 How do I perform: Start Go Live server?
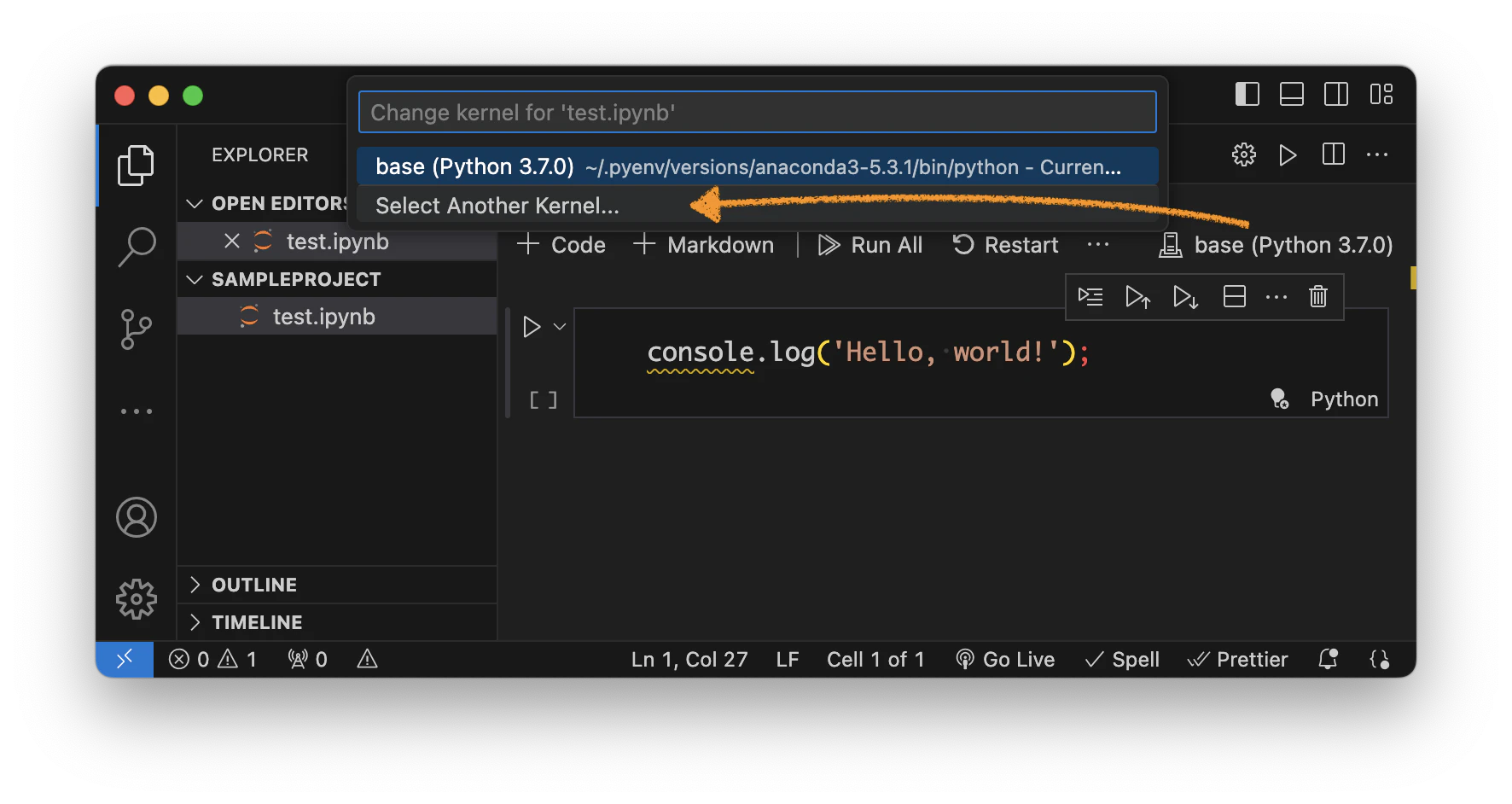click(x=1005, y=659)
